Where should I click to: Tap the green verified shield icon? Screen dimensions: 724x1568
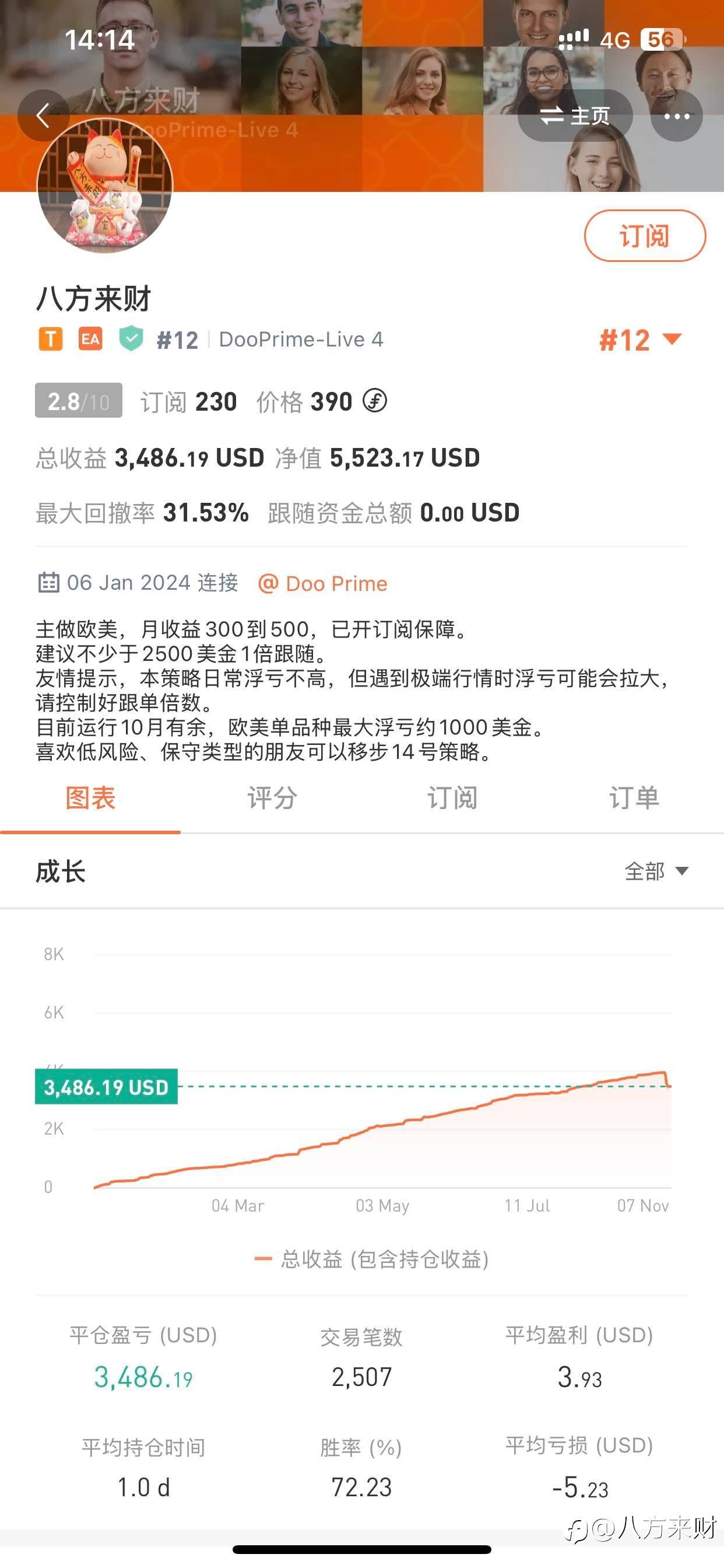[x=131, y=338]
